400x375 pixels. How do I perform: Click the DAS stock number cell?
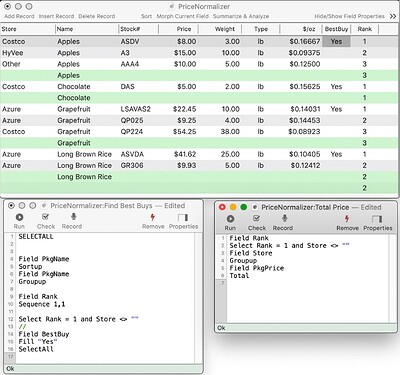(x=127, y=87)
